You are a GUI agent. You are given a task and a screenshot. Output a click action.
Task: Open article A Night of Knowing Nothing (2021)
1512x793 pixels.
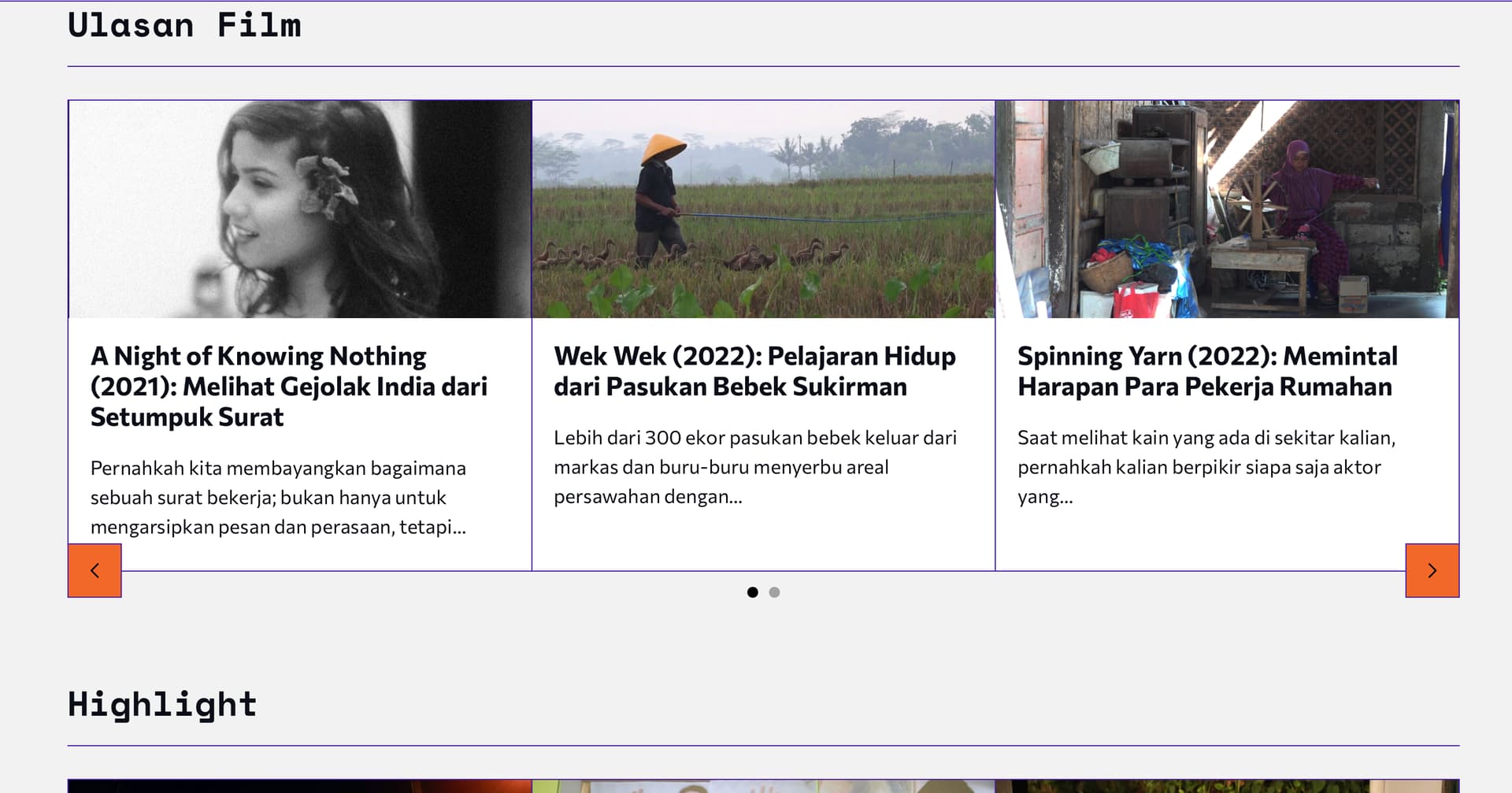pyautogui.click(x=289, y=386)
